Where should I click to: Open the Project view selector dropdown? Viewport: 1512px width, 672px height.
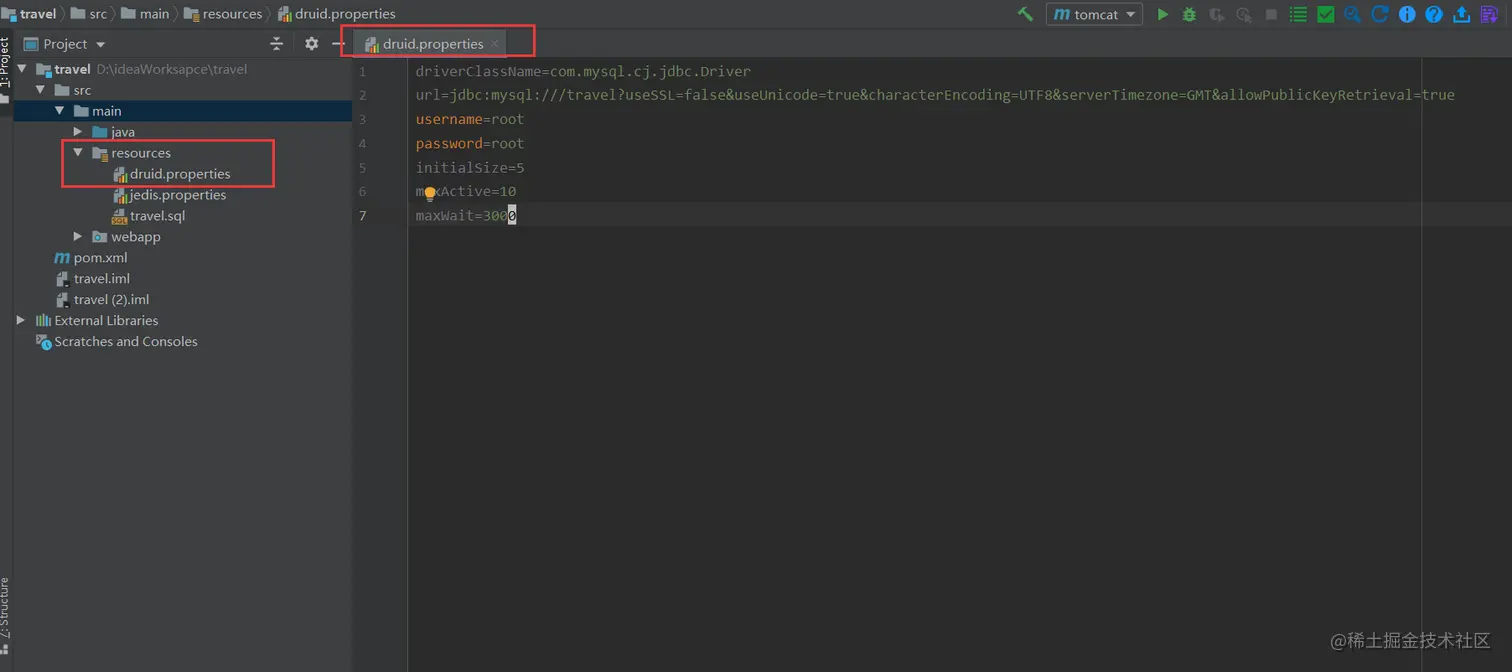[64, 44]
